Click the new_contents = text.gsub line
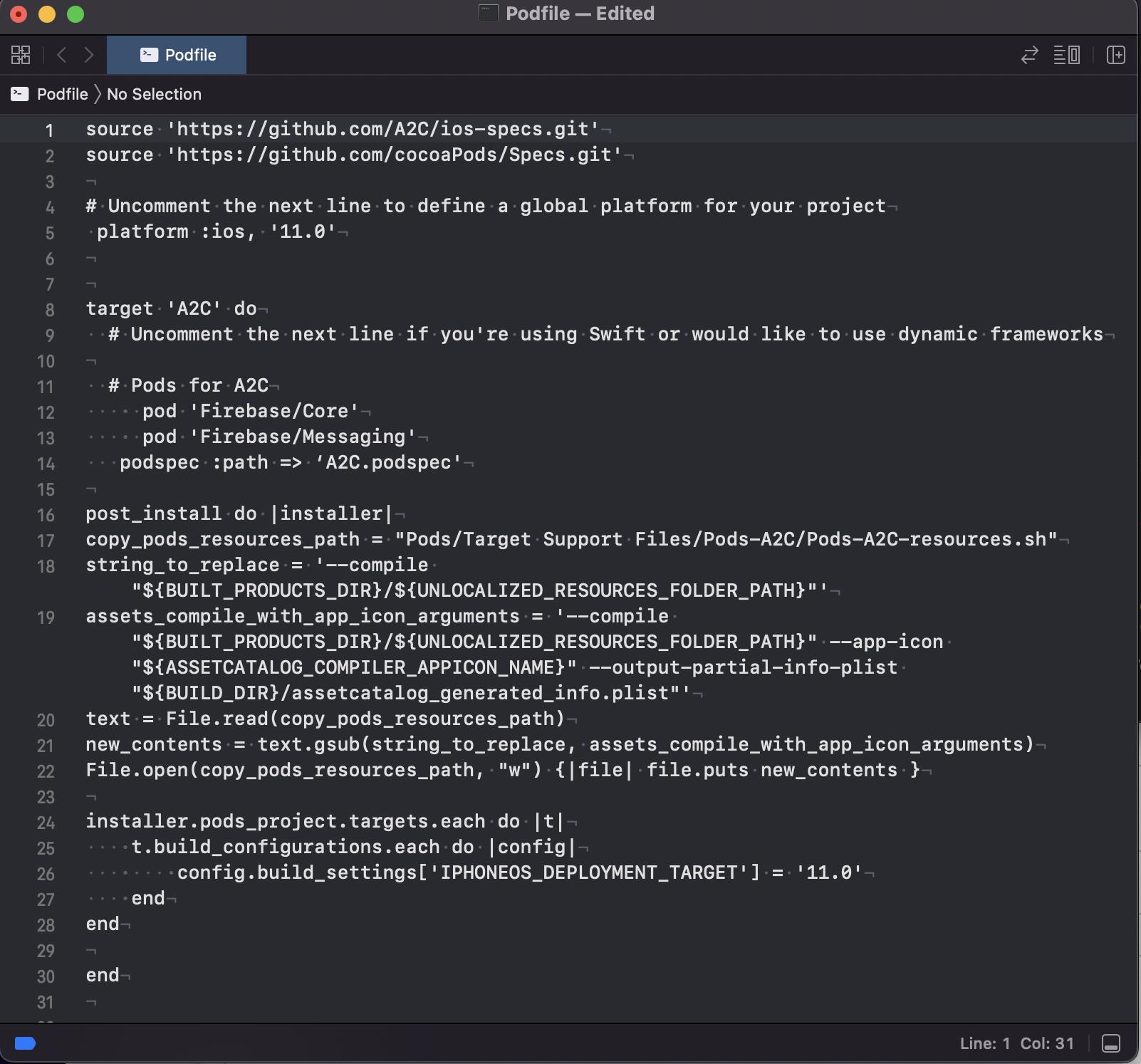This screenshot has height=1064, width=1141. click(560, 744)
